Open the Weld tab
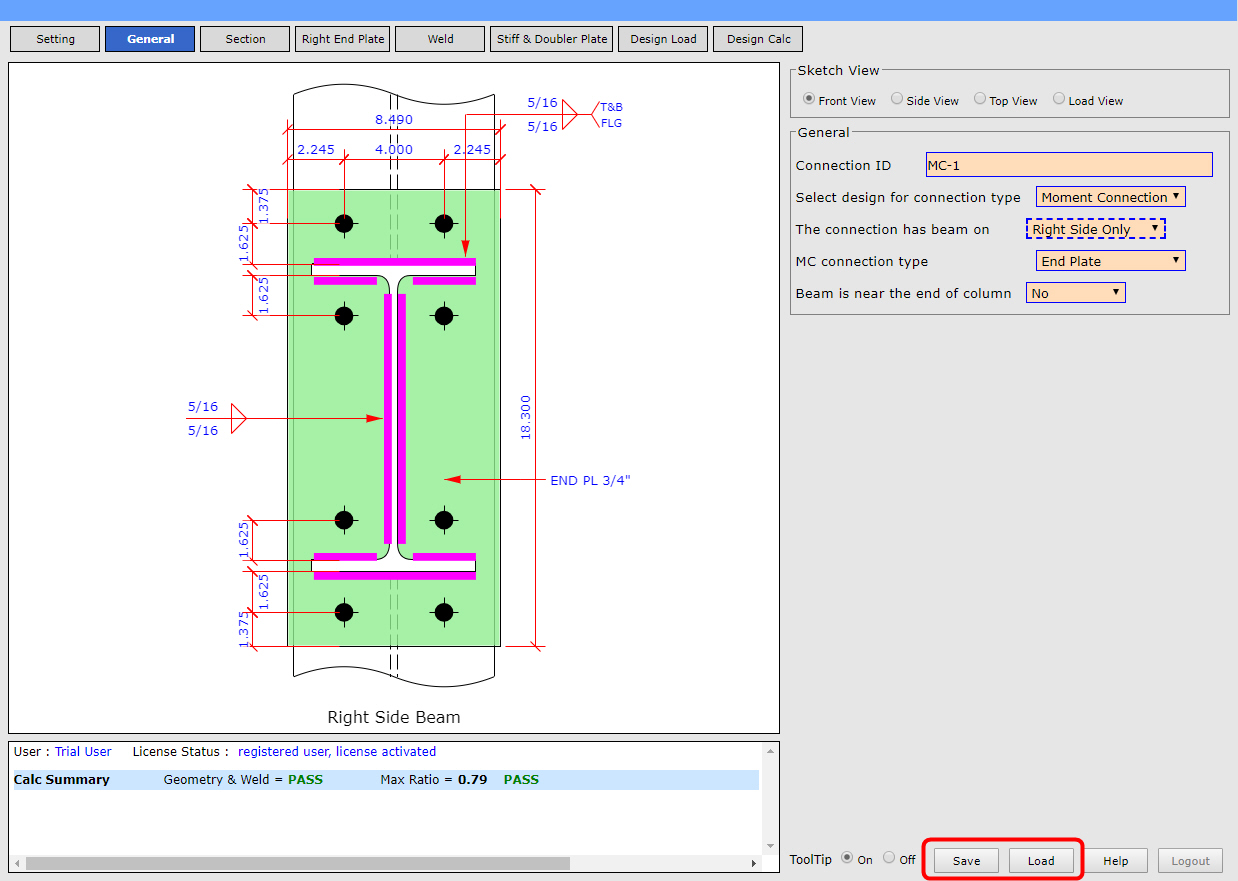 (439, 38)
